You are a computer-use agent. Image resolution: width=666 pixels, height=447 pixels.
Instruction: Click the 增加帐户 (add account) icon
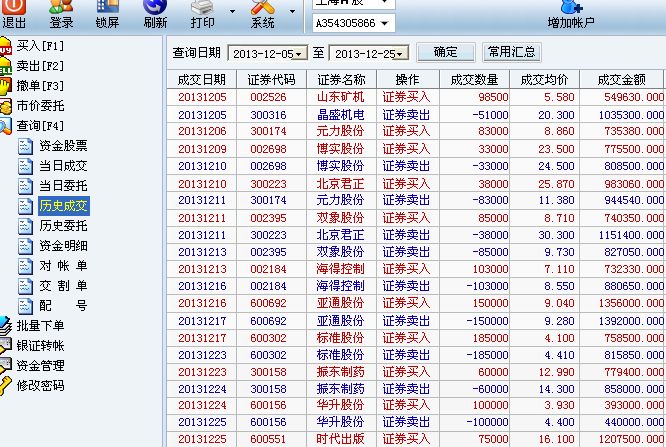pos(571,14)
